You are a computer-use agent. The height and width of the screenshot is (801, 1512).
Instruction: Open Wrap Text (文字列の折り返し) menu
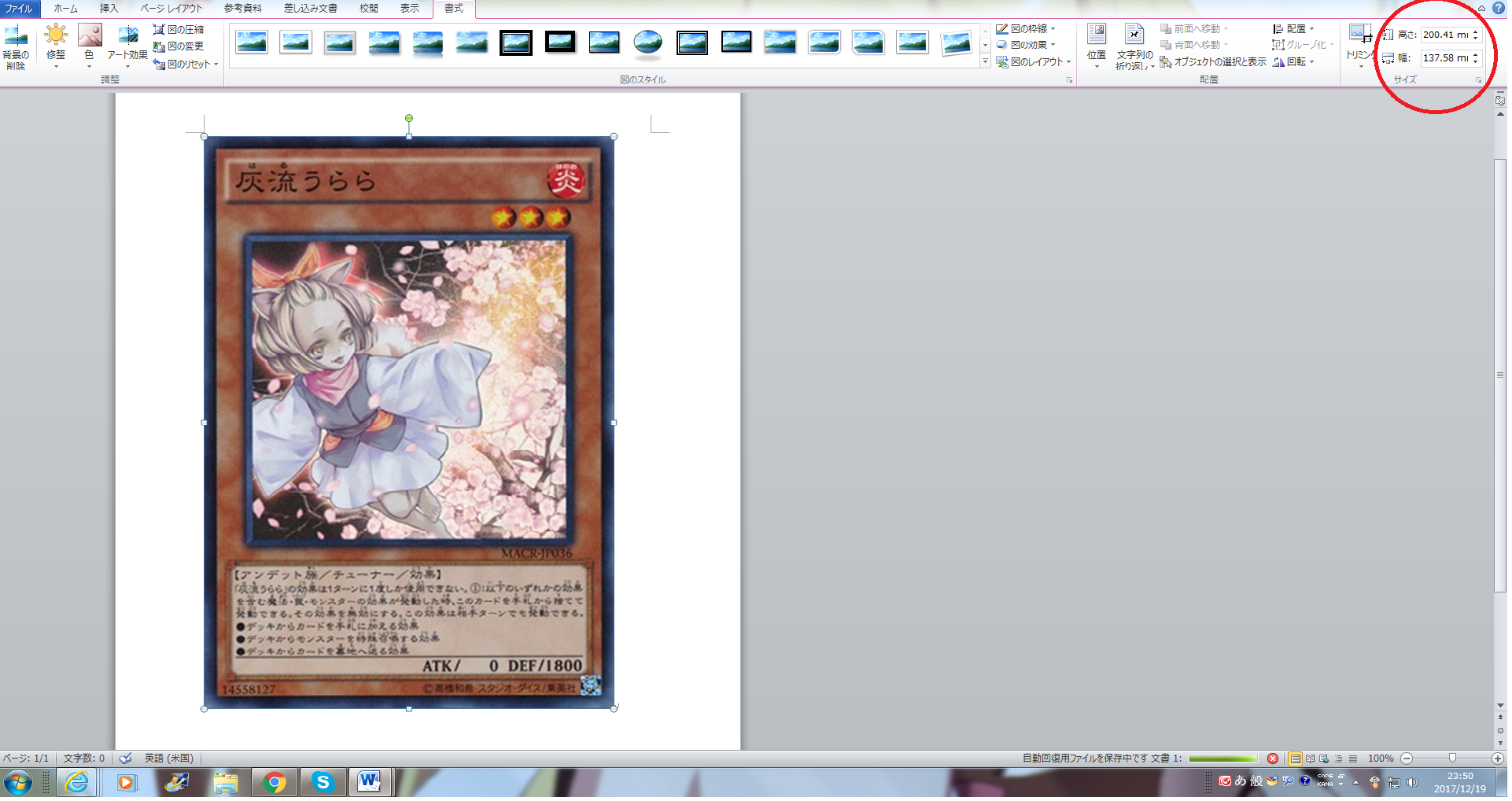[x=1134, y=46]
